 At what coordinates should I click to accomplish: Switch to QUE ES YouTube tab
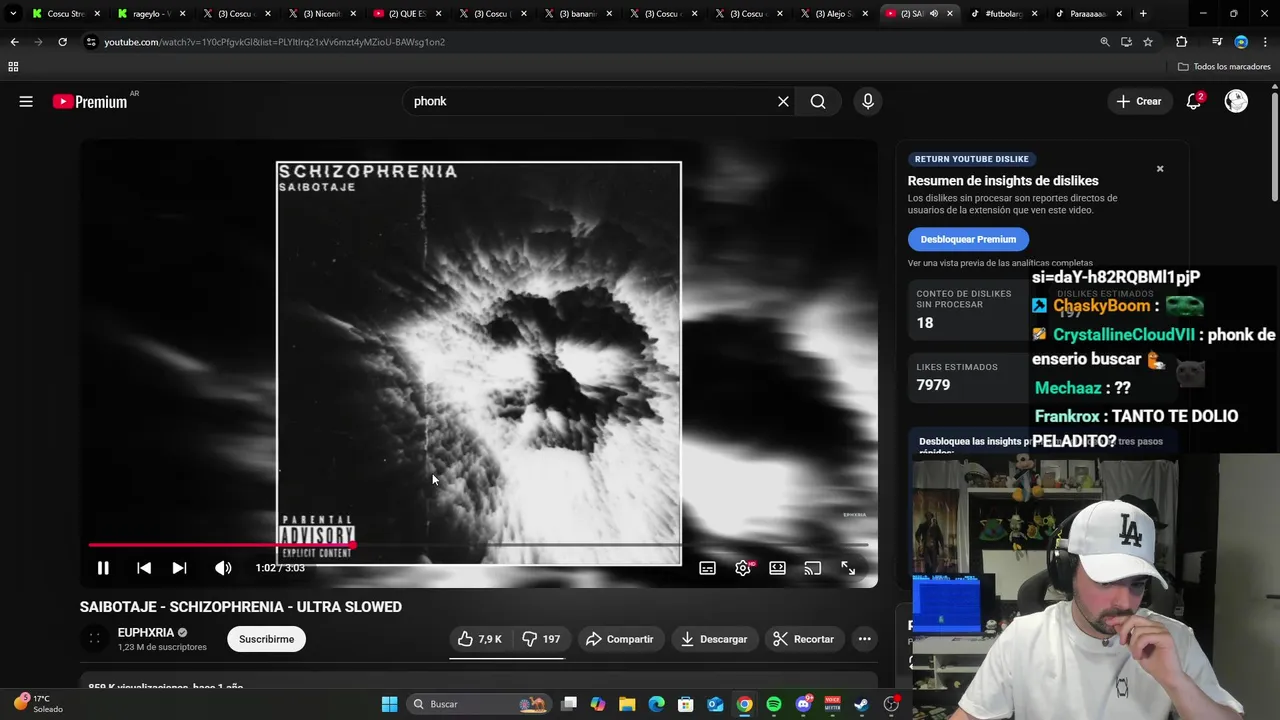405,14
